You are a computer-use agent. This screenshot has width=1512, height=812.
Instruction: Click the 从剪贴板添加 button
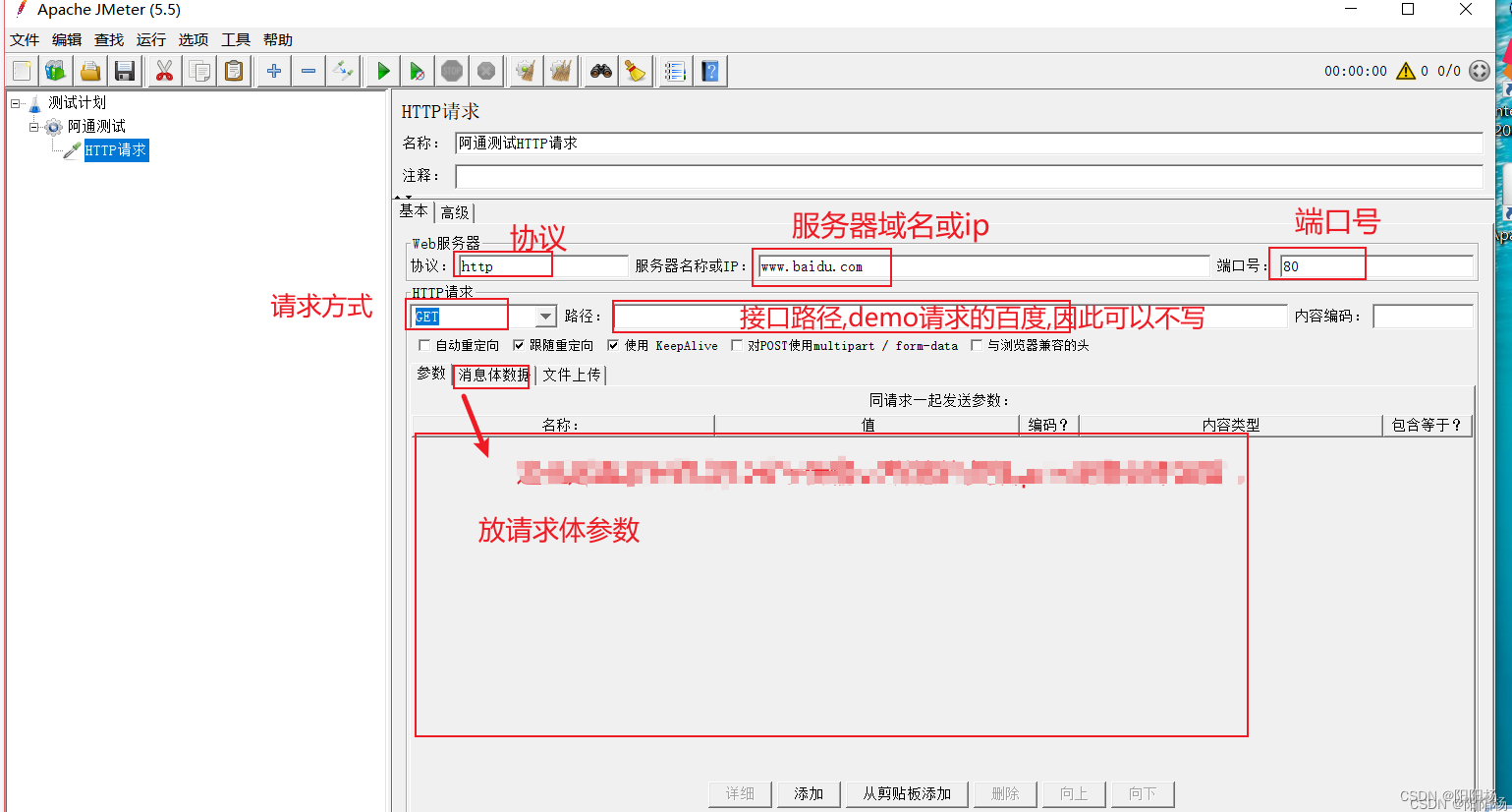pyautogui.click(x=907, y=794)
